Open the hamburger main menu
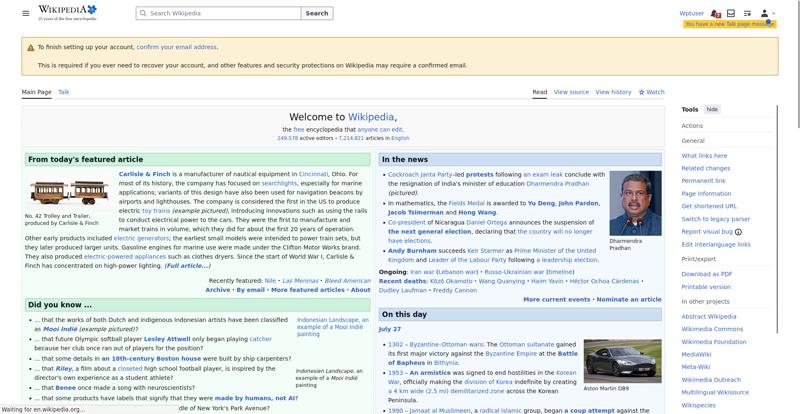800x414 pixels. coord(26,13)
